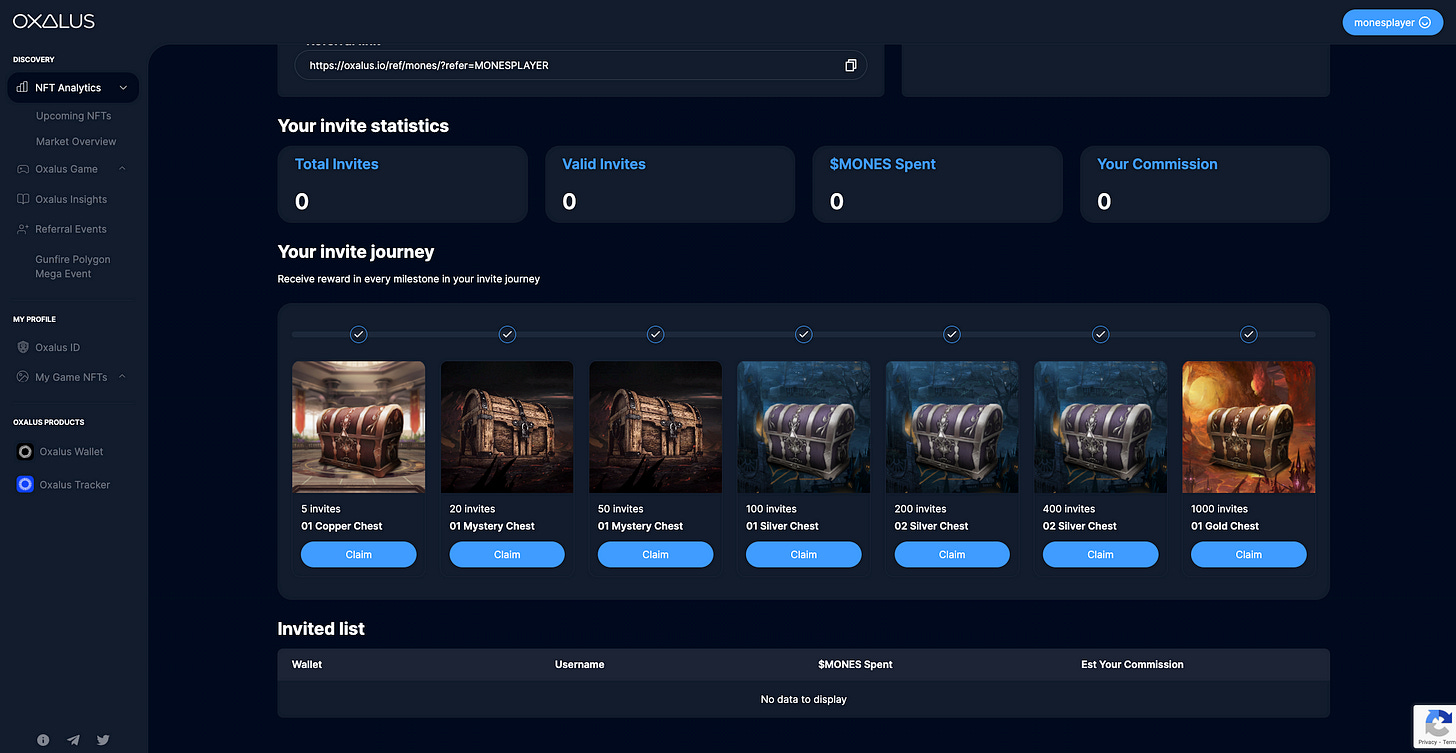
Task: Open Upcoming NFTs in the sidebar
Action: (x=74, y=116)
